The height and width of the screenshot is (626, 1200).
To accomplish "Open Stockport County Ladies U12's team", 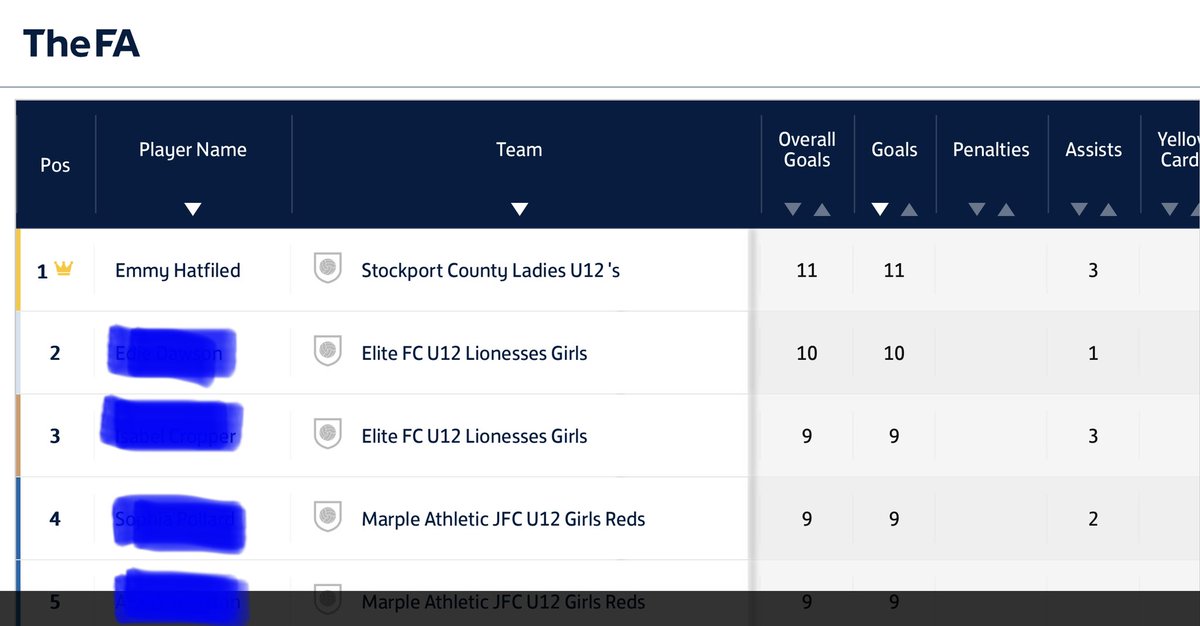I will [x=491, y=270].
